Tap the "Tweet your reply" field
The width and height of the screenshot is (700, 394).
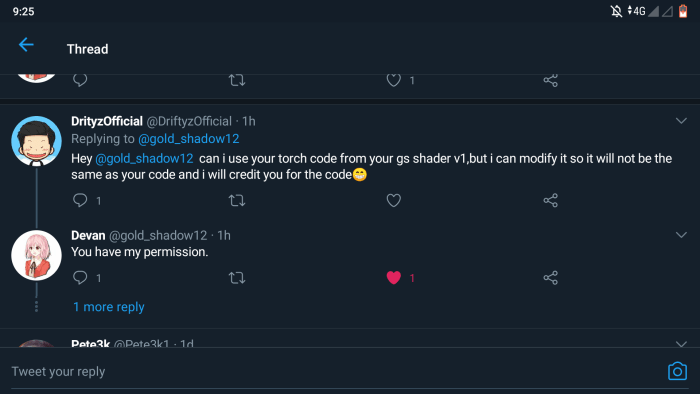[330, 371]
